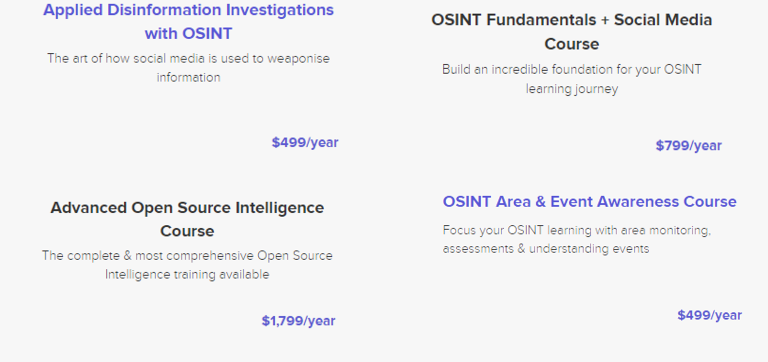Image resolution: width=768 pixels, height=362 pixels.
Task: Click 'Intelligence training available' text line
Action: click(187, 274)
